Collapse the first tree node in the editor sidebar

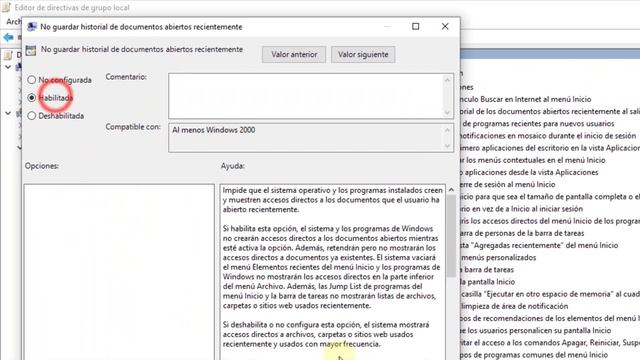click(x=8, y=67)
